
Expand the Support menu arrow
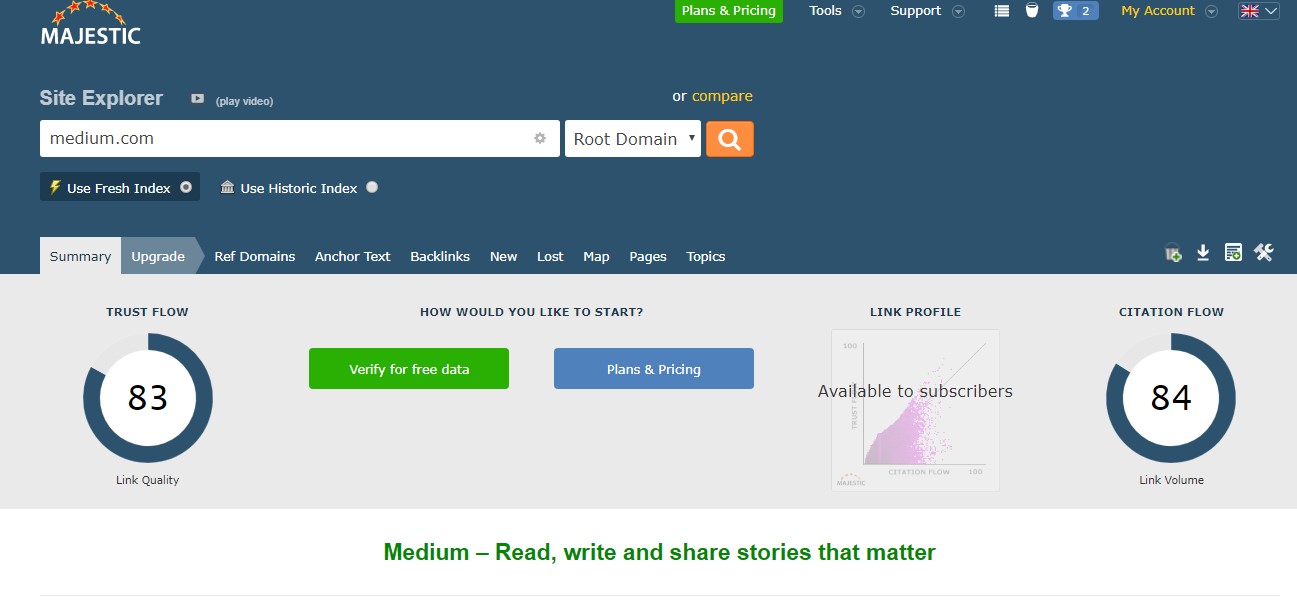958,12
